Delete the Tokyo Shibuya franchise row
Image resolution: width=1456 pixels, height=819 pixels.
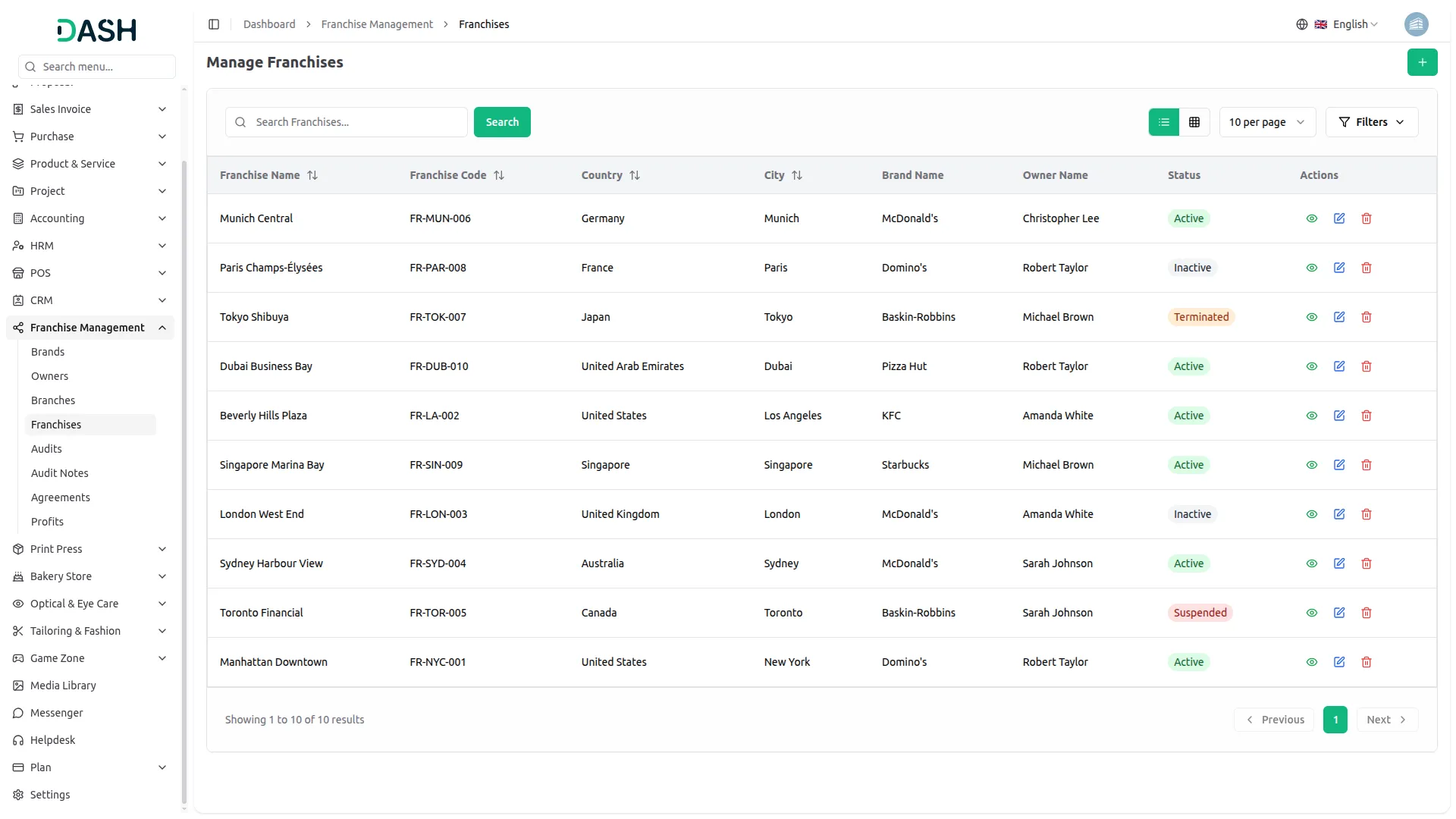tap(1366, 317)
